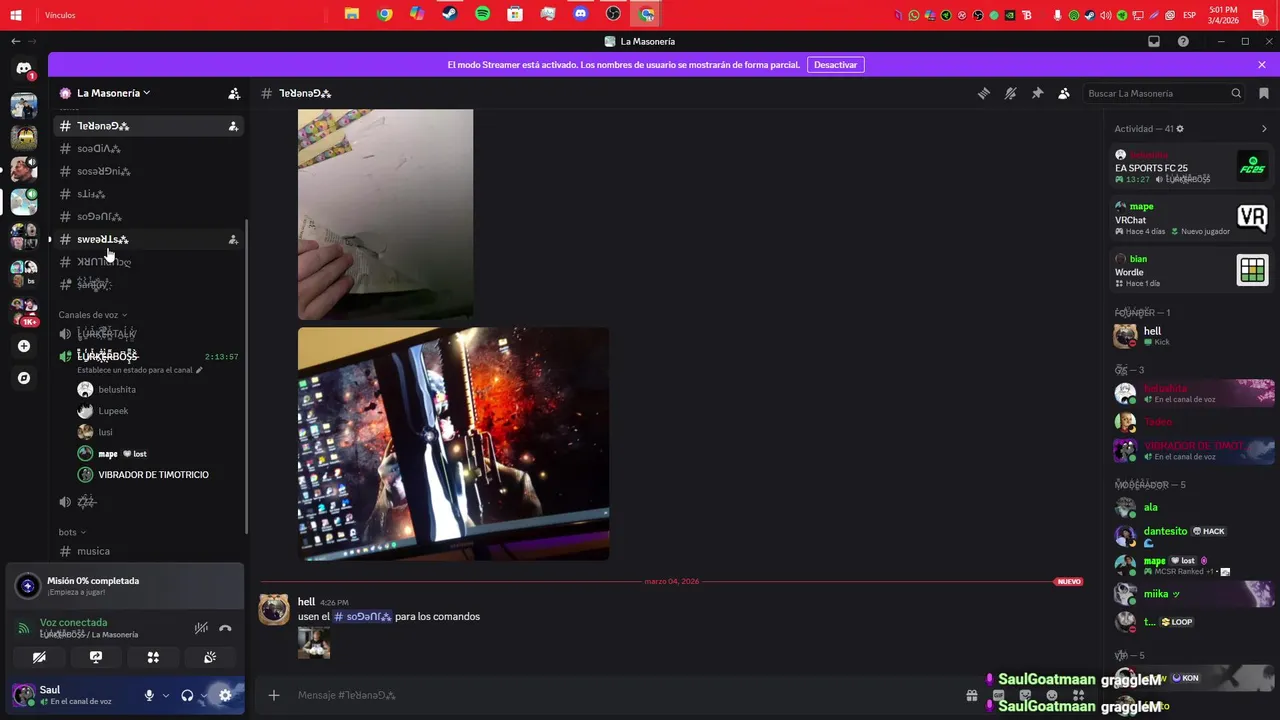The image size is (1280, 720).
Task: Open the Discord inbox icon
Action: coord(1154,42)
